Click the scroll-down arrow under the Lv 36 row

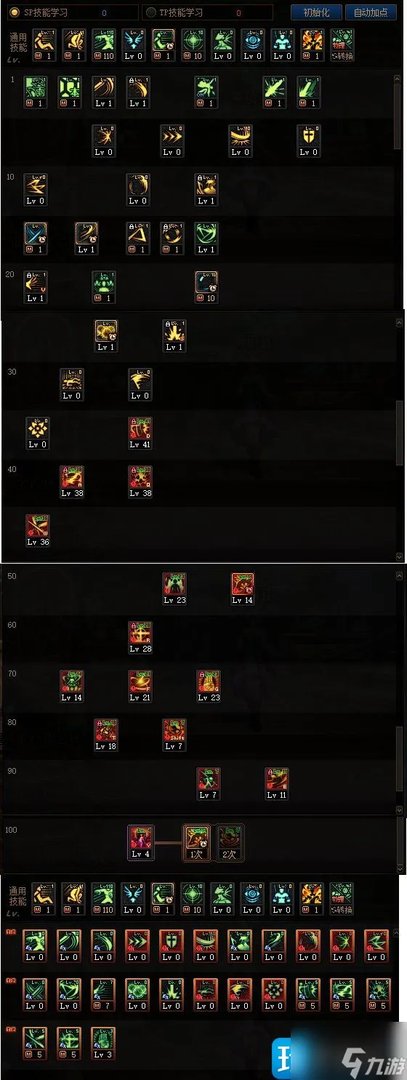click(x=400, y=556)
